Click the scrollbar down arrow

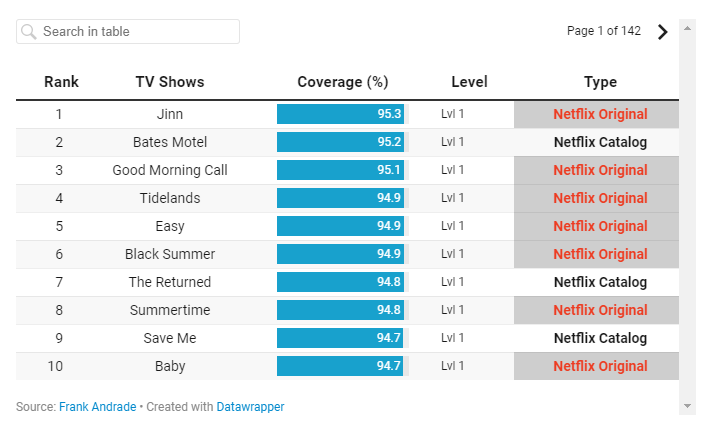pyautogui.click(x=687, y=406)
